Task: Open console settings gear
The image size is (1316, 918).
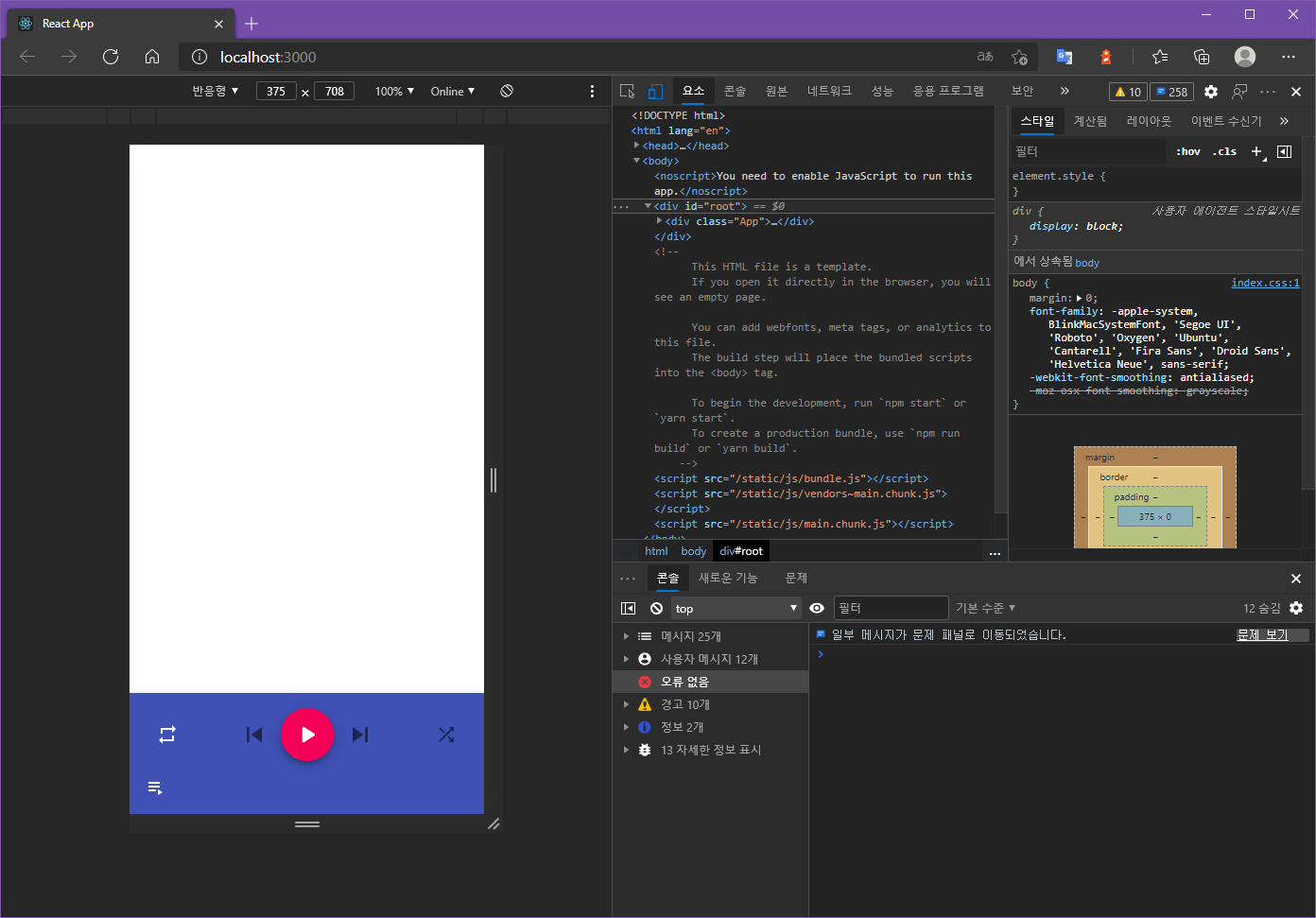Action: [x=1296, y=608]
